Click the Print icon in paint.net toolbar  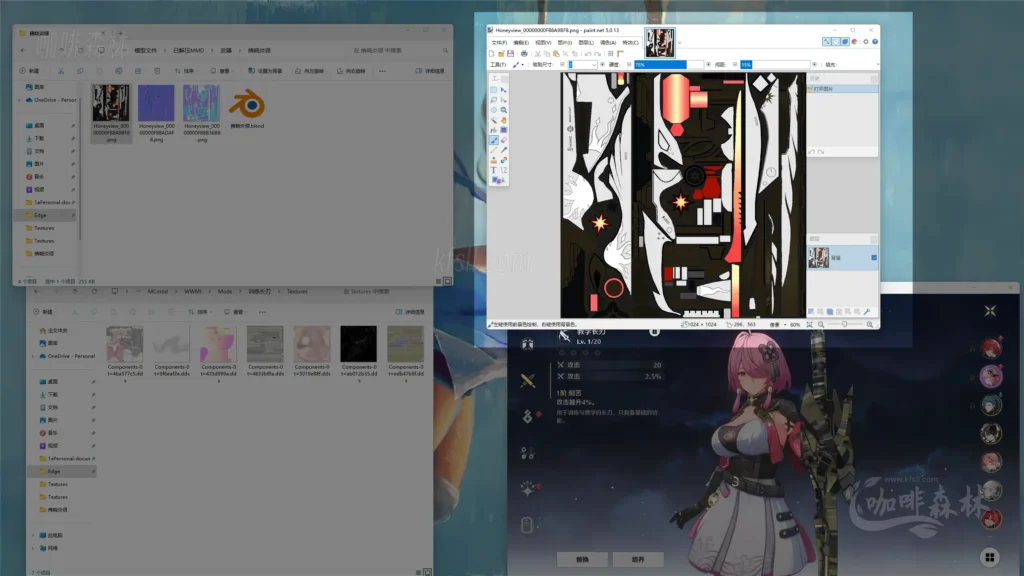tap(526, 53)
